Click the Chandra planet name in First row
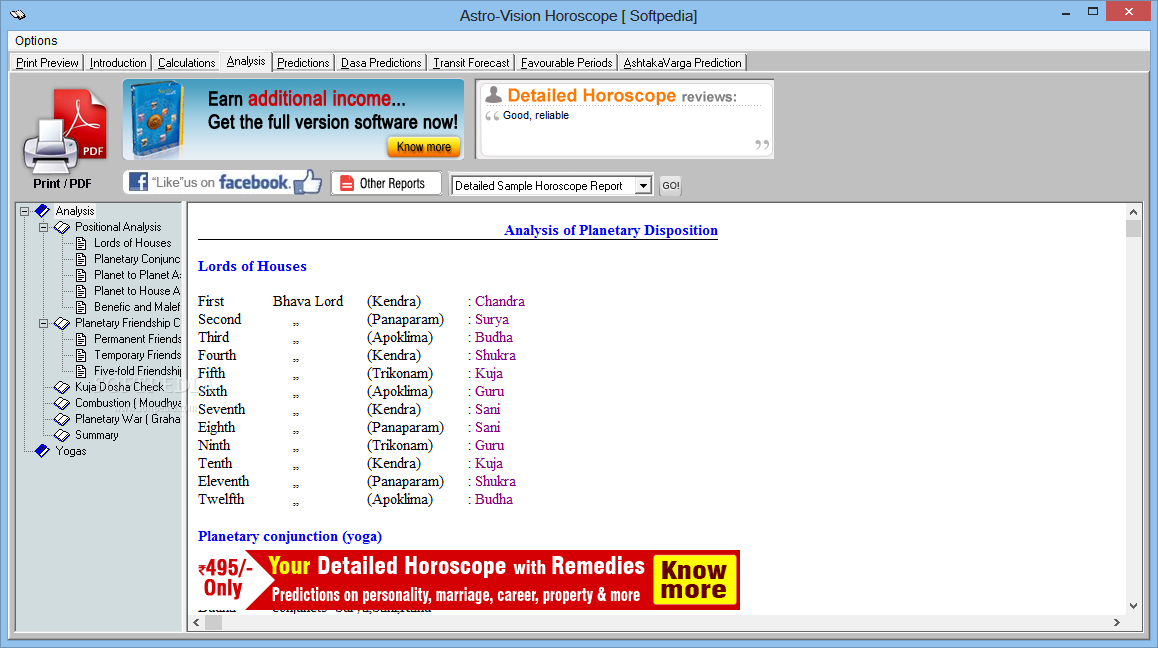Viewport: 1158px width, 648px height. point(500,301)
